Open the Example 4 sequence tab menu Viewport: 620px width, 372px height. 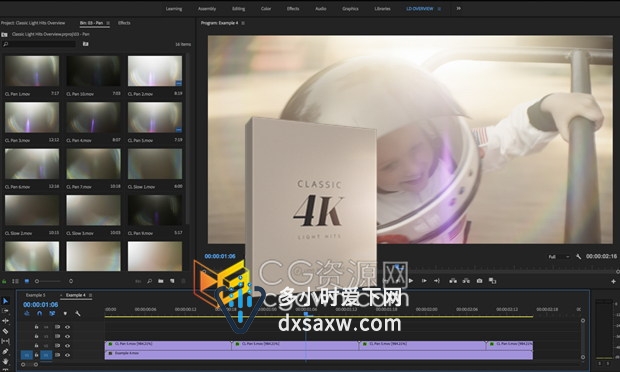click(x=91, y=295)
